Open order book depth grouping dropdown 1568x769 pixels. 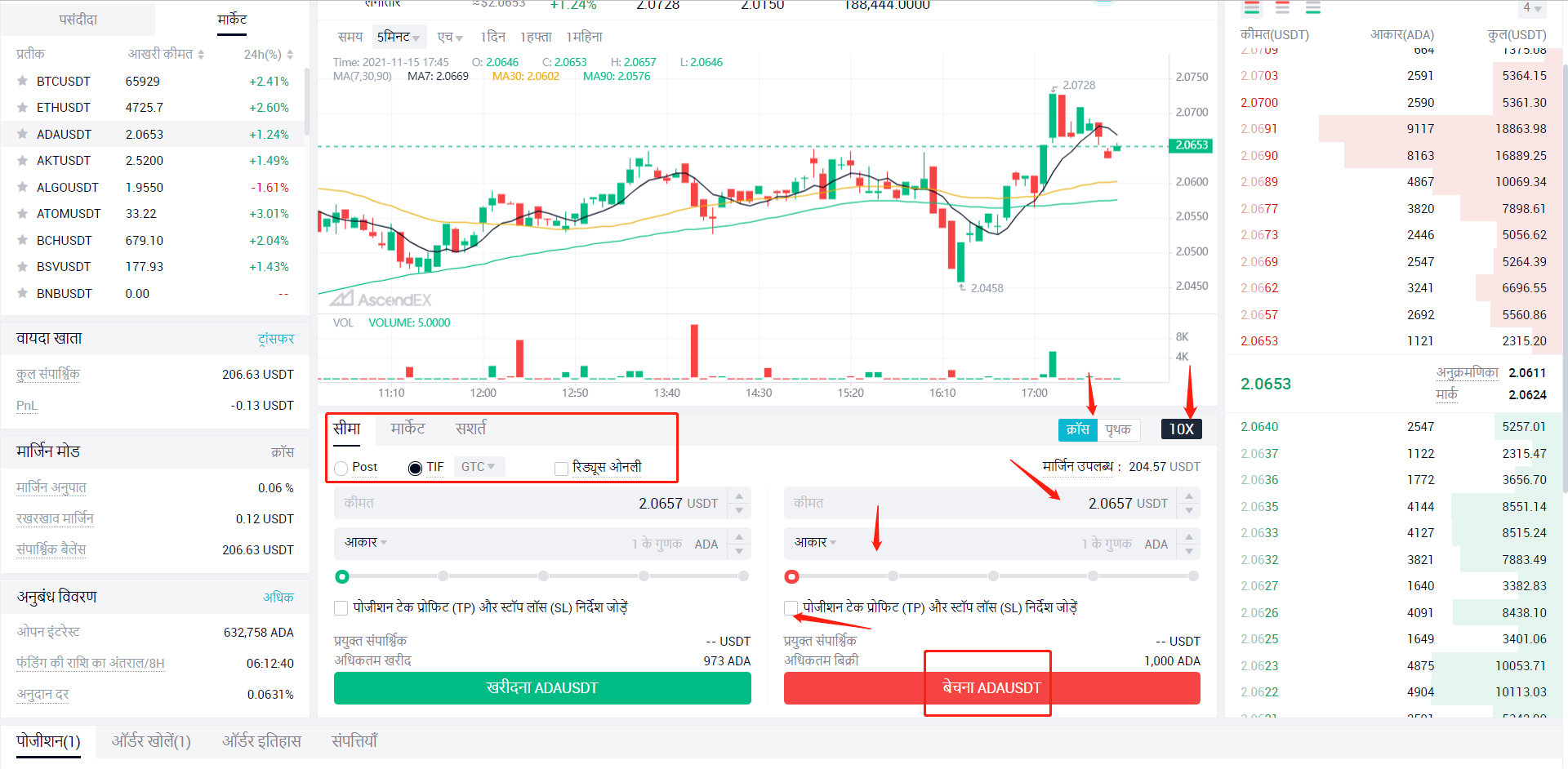pyautogui.click(x=1531, y=8)
